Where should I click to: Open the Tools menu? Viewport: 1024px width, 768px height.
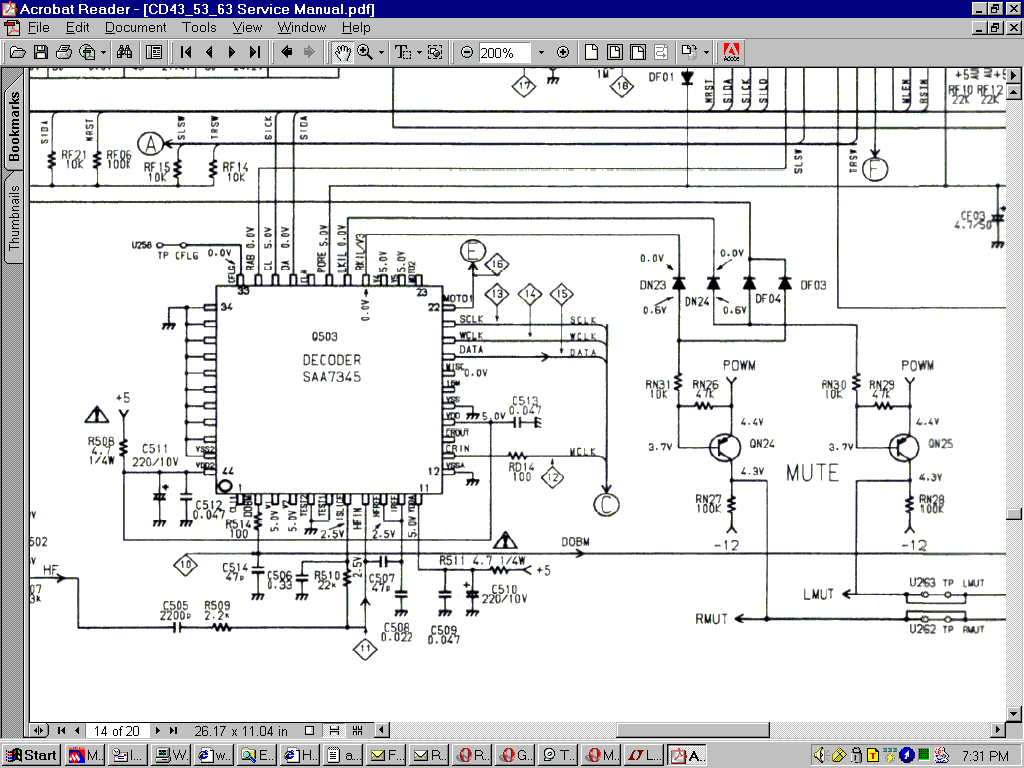point(199,27)
